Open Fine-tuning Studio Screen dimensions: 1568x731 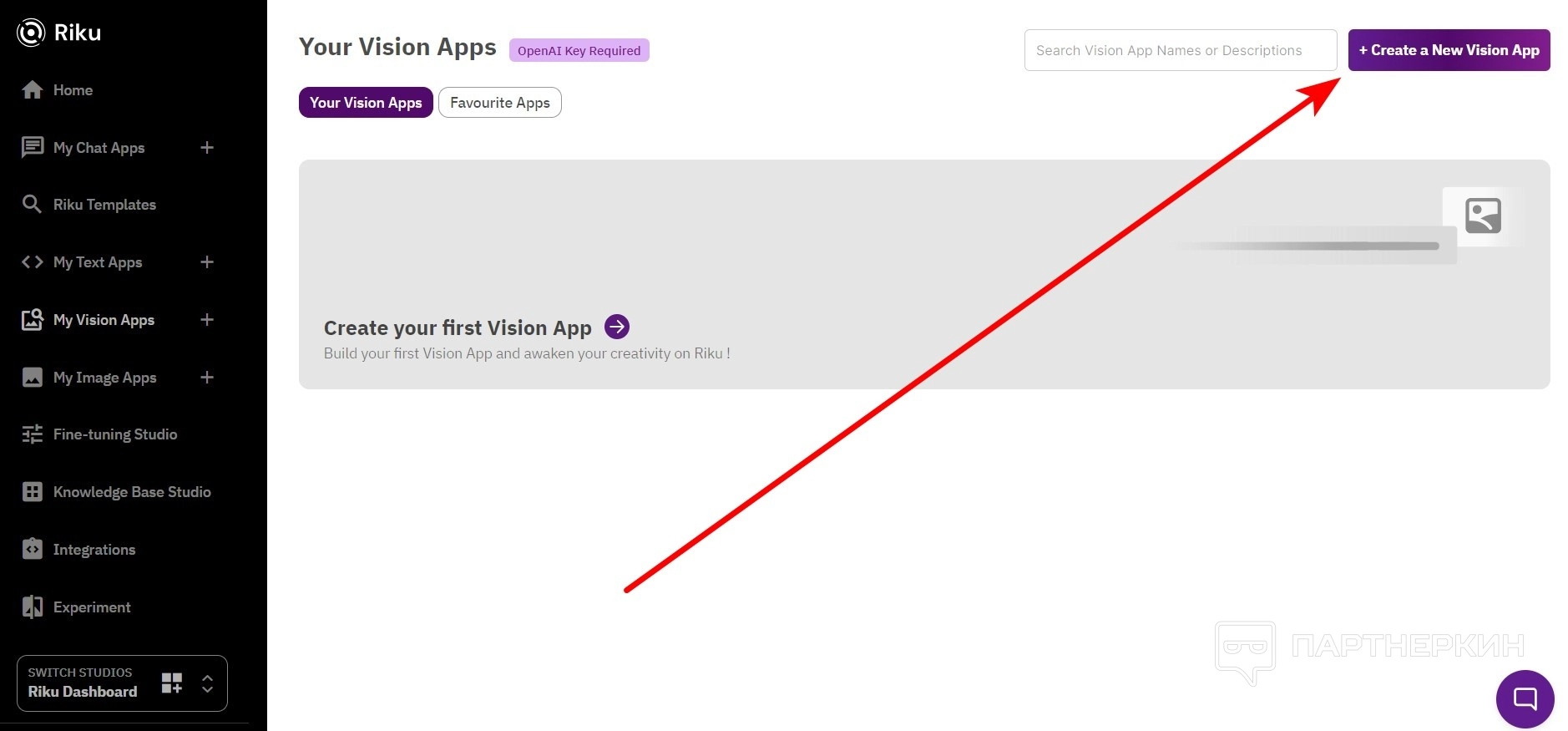click(115, 434)
